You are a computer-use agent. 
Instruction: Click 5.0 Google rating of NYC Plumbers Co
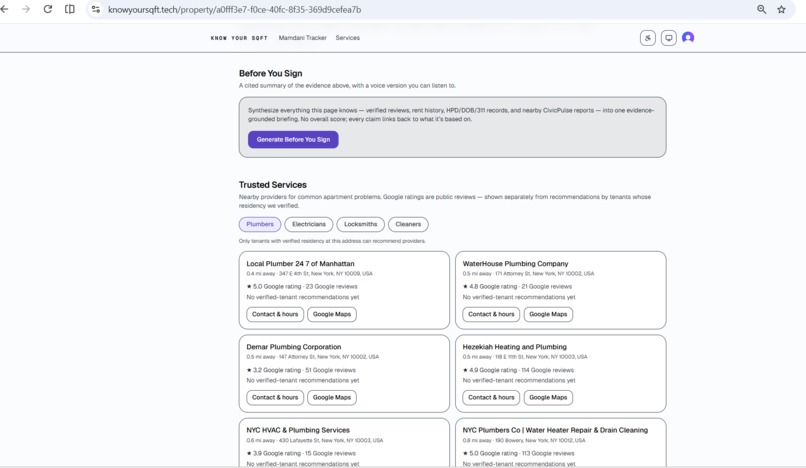492,453
